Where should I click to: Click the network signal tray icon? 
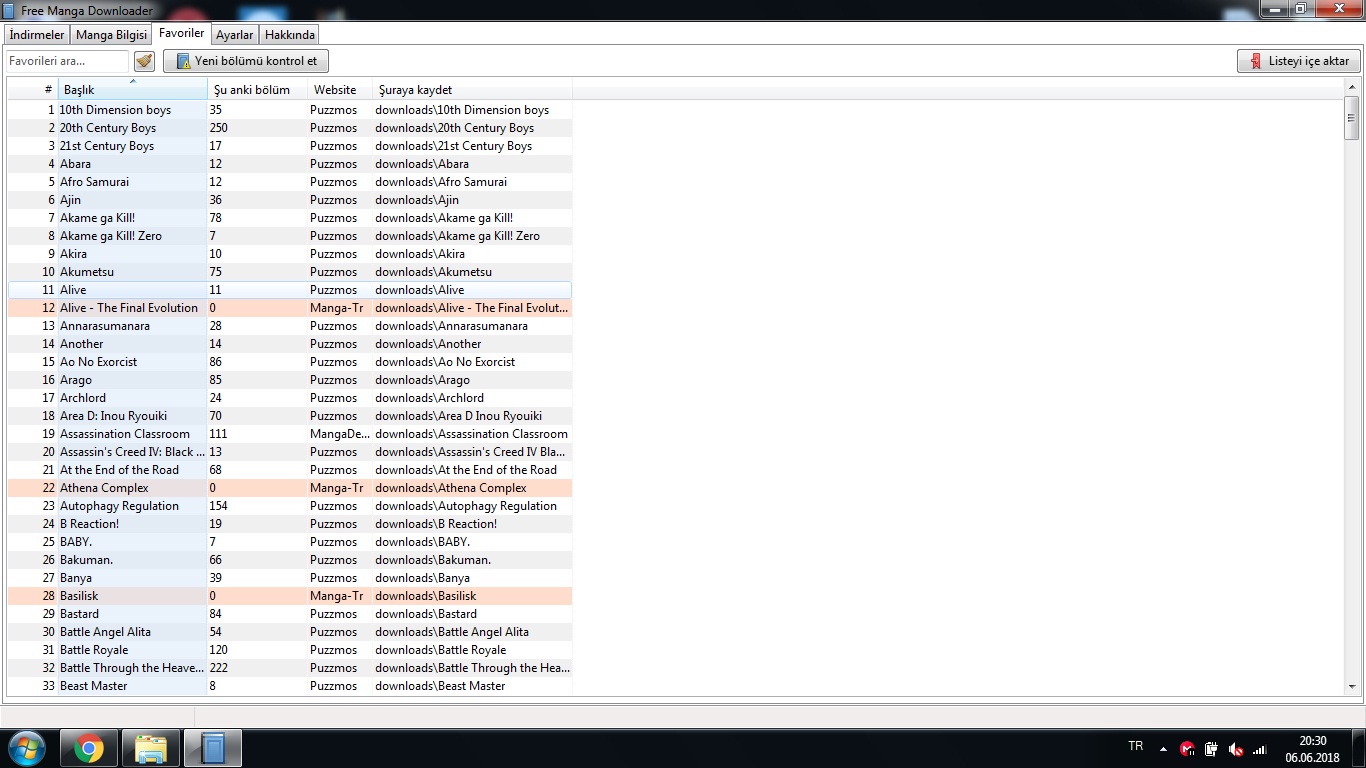[x=1260, y=749]
